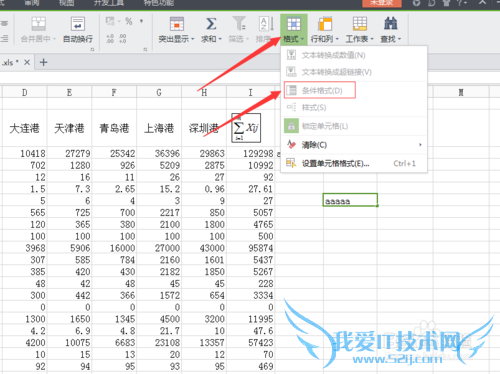
Task: Click the Worksheet (工作表) icon
Action: [x=360, y=24]
